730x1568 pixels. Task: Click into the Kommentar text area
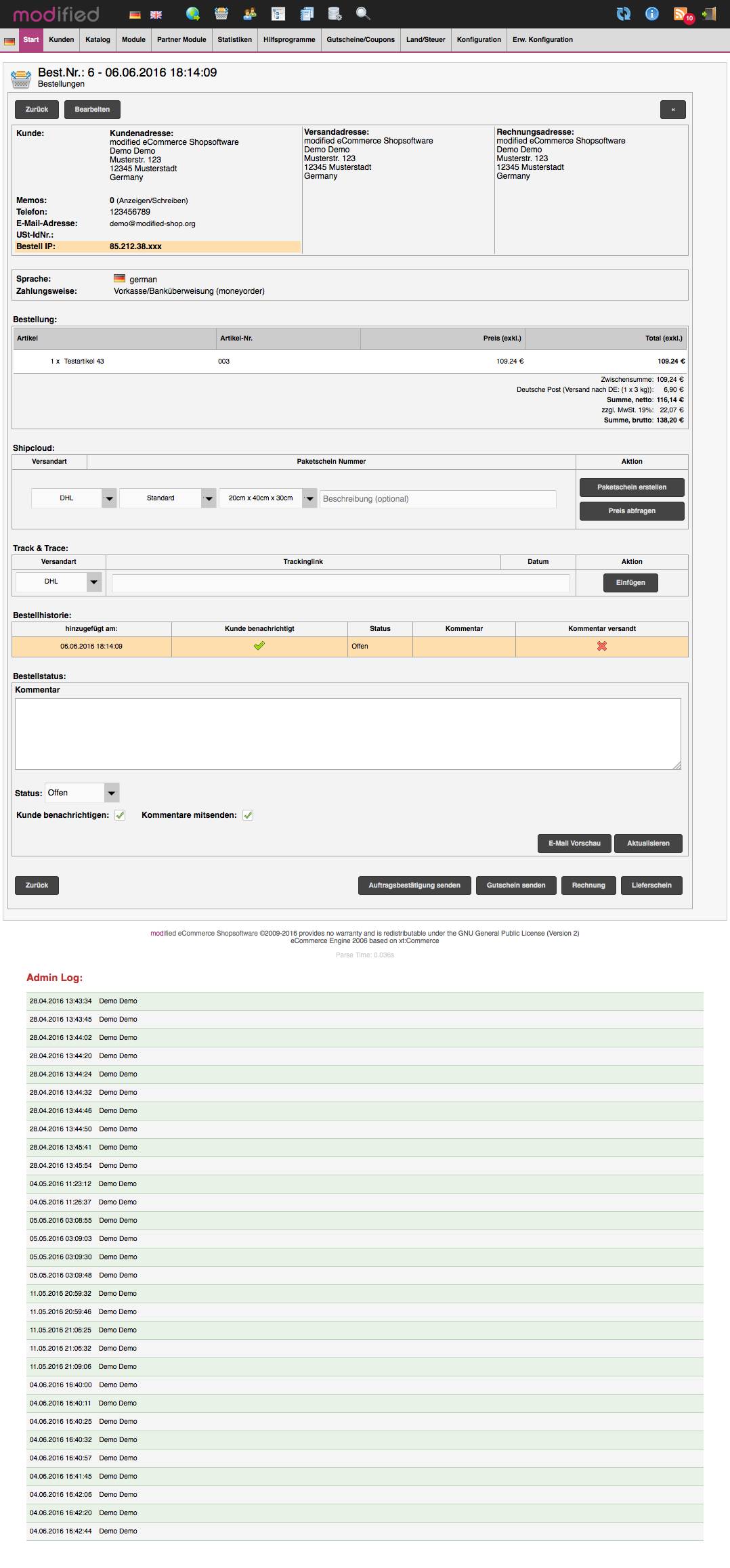[x=347, y=733]
